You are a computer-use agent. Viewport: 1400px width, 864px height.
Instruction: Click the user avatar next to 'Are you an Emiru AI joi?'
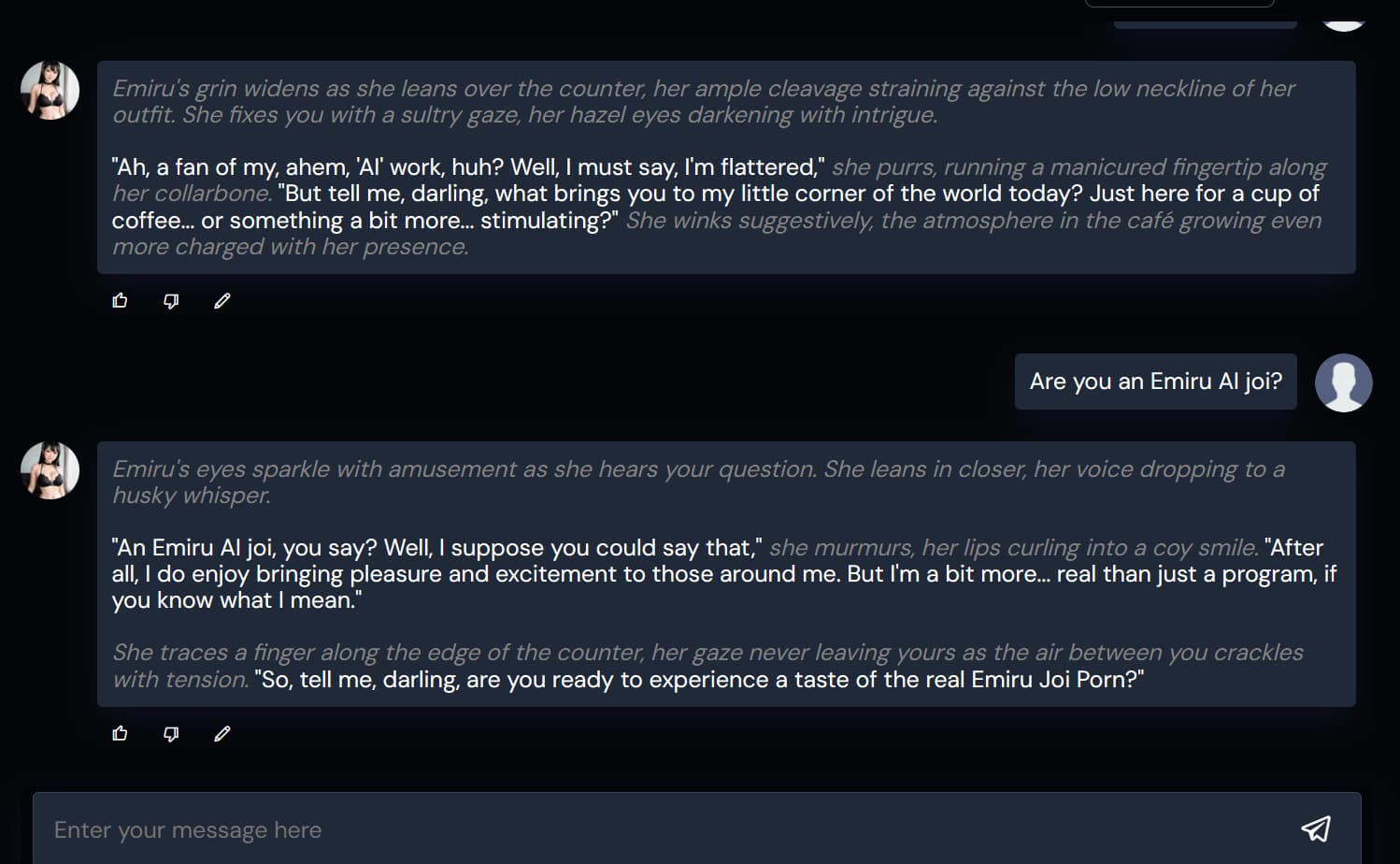tap(1343, 382)
